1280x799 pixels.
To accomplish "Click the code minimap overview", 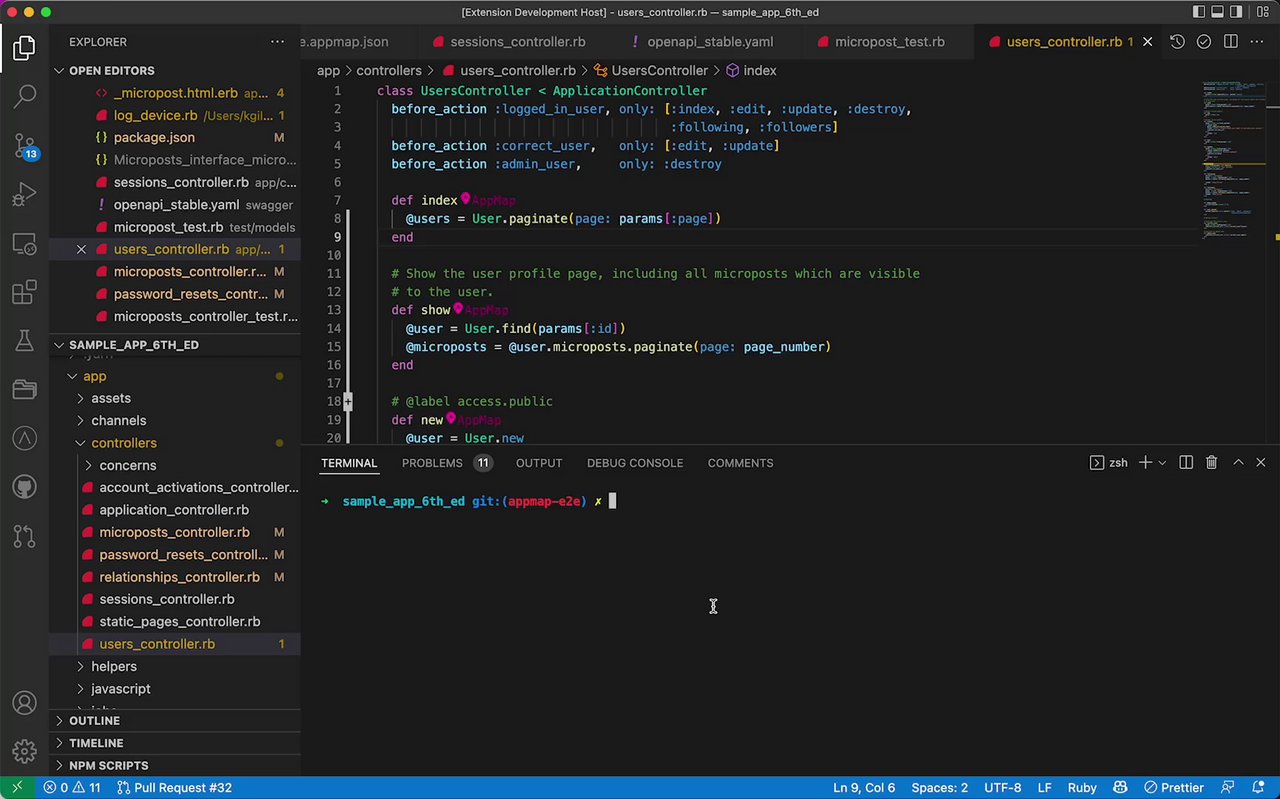I will pos(1232,160).
